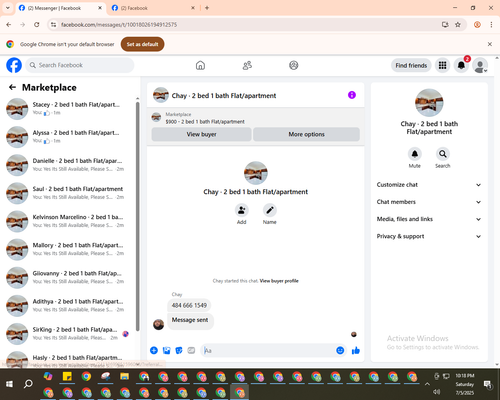This screenshot has height=400, width=500.
Task: Open View buyer profile link
Action: pyautogui.click(x=279, y=281)
